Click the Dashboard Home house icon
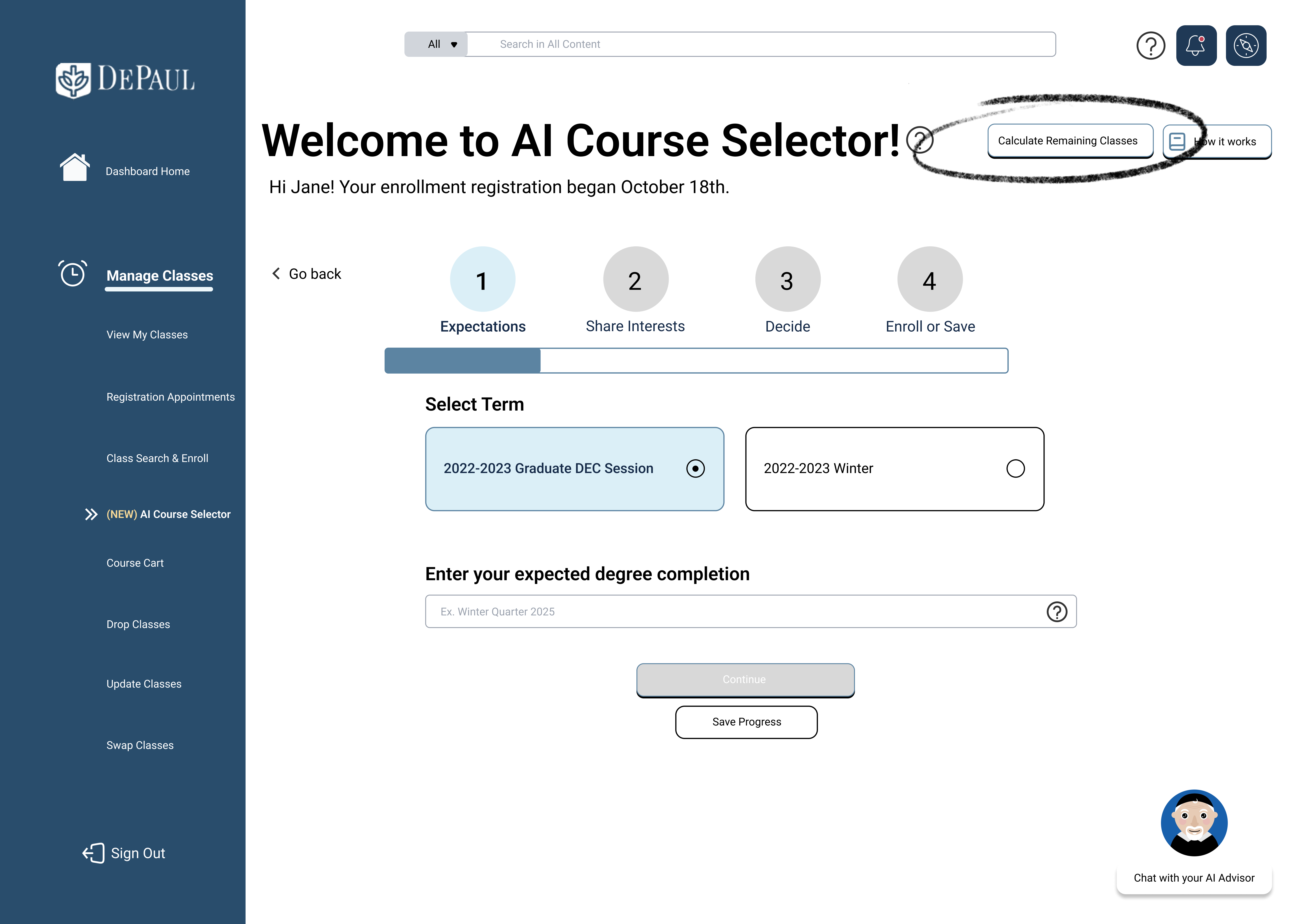 74,167
